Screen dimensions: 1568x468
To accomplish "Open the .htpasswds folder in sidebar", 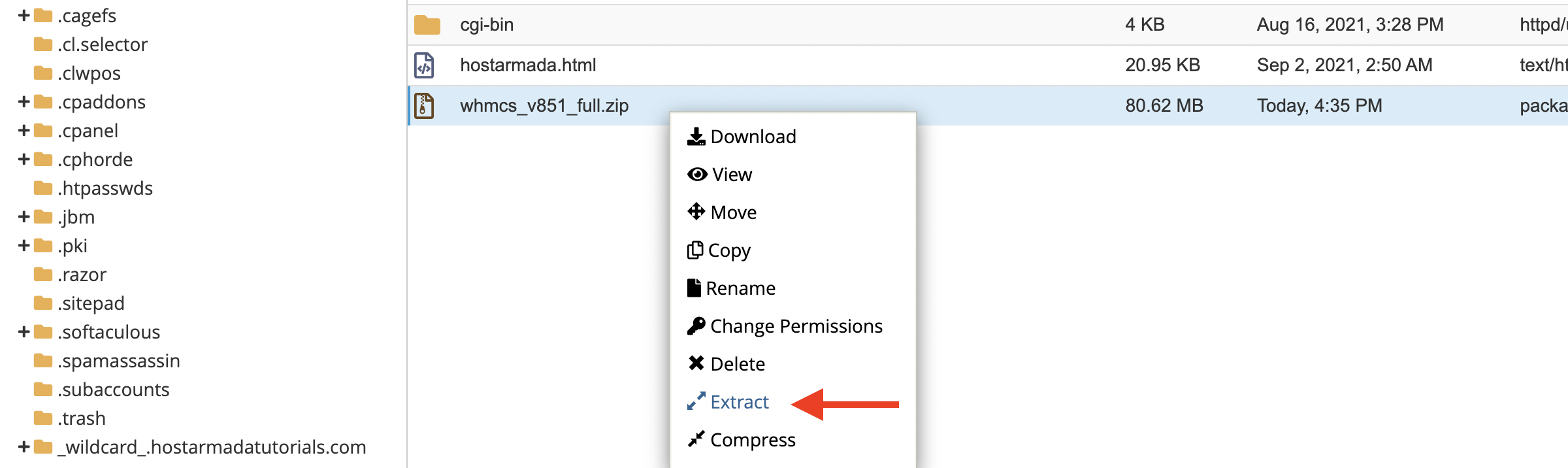I will [105, 188].
